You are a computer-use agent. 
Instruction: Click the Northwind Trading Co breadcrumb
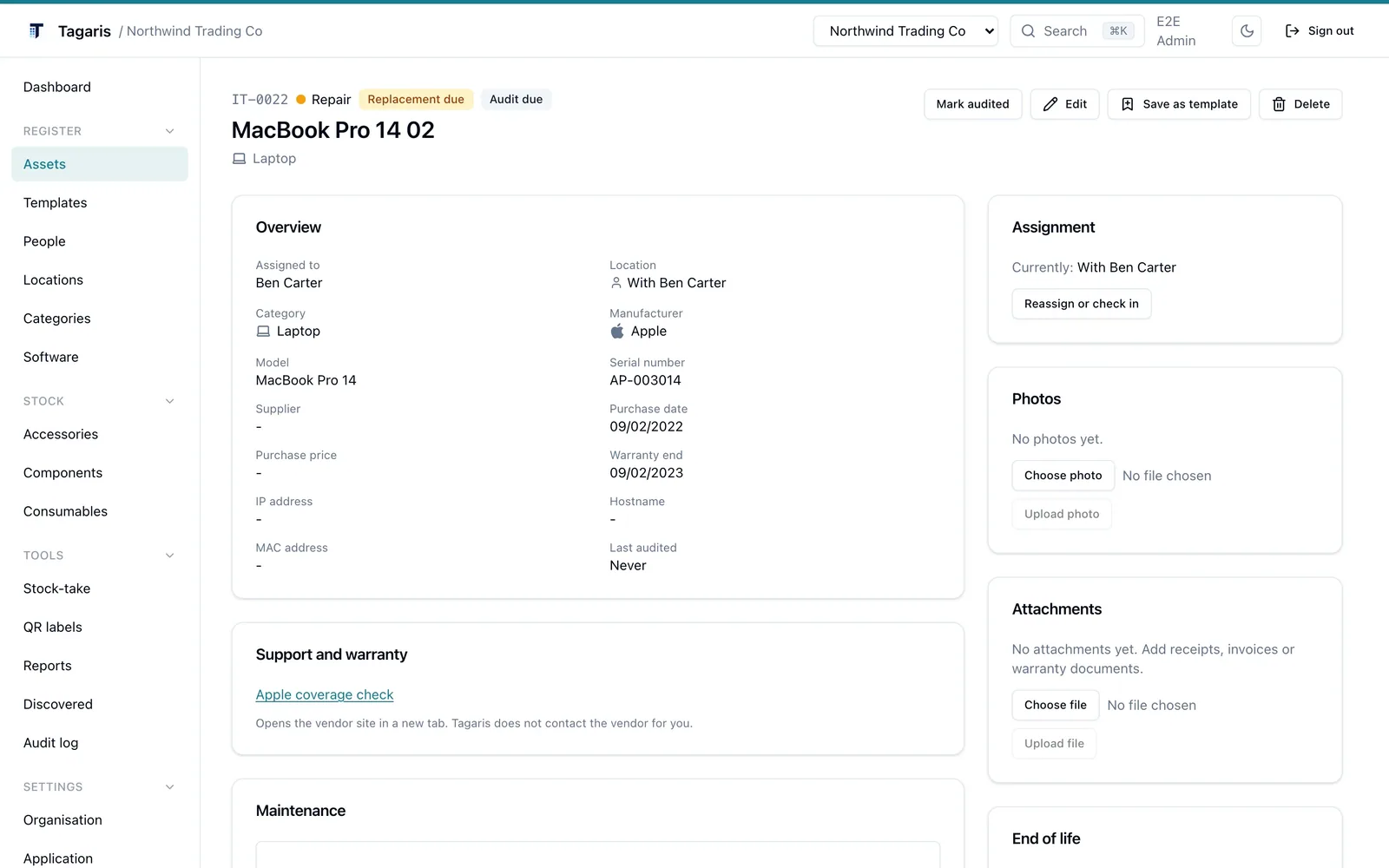[x=194, y=31]
